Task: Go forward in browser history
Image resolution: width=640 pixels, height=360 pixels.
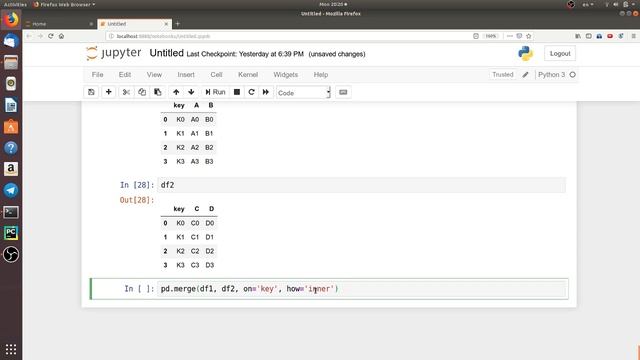Action: click(x=40, y=36)
